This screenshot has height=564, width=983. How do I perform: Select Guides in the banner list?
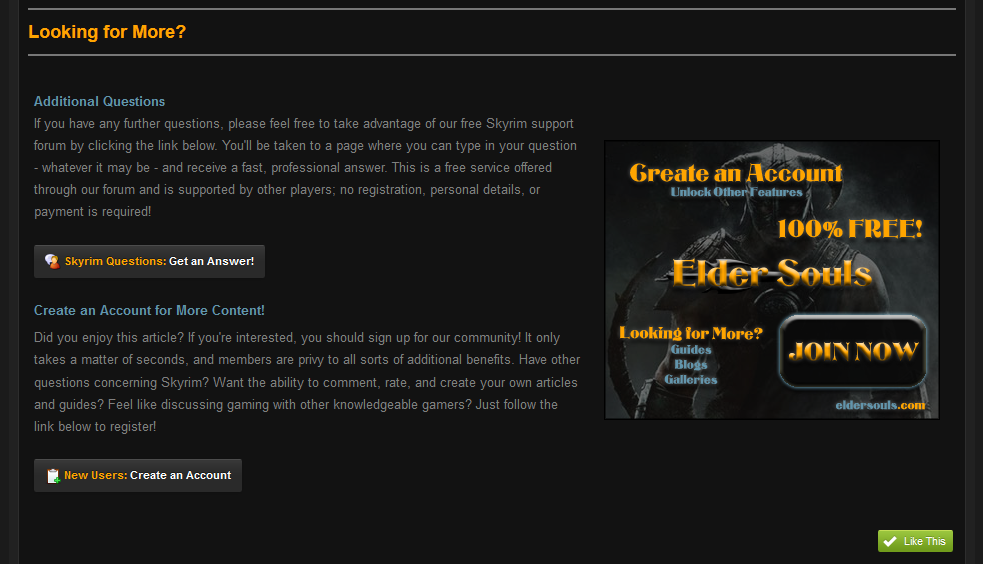tap(691, 350)
